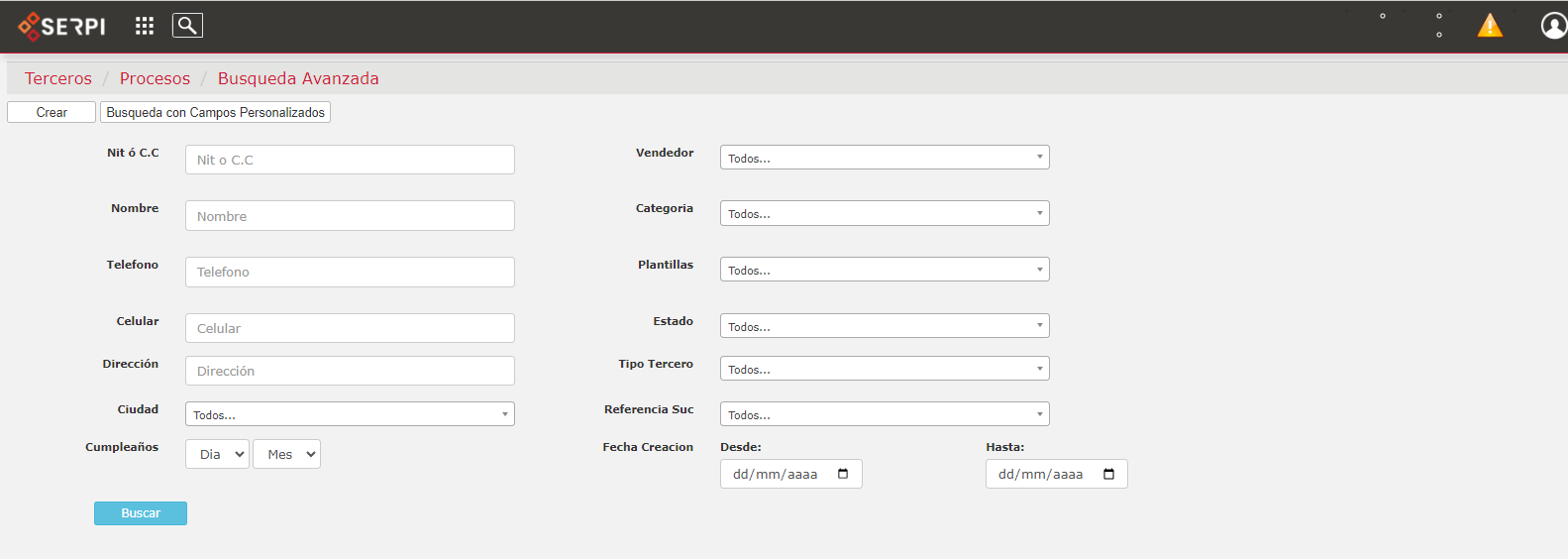Open Busqueda Avanzada breadcrumb link

pos(298,78)
